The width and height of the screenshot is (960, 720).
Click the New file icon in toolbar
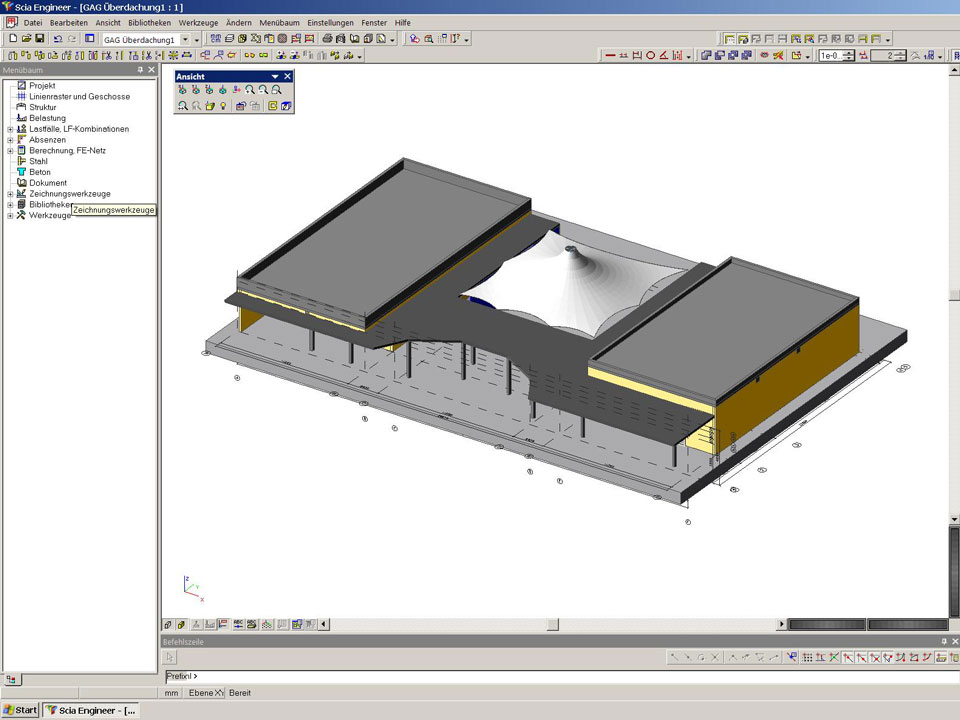click(12, 39)
